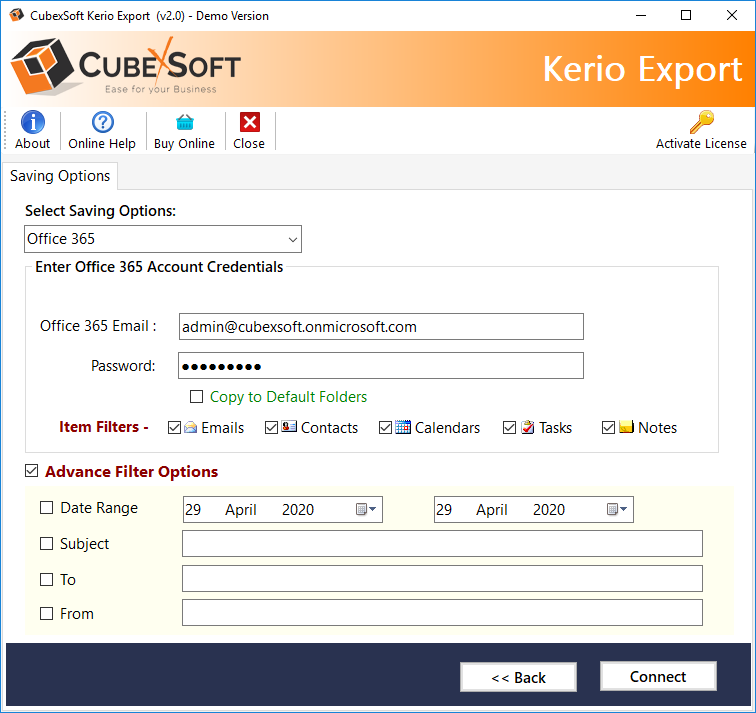
Task: Click the Office 365 Email field
Action: tap(380, 327)
